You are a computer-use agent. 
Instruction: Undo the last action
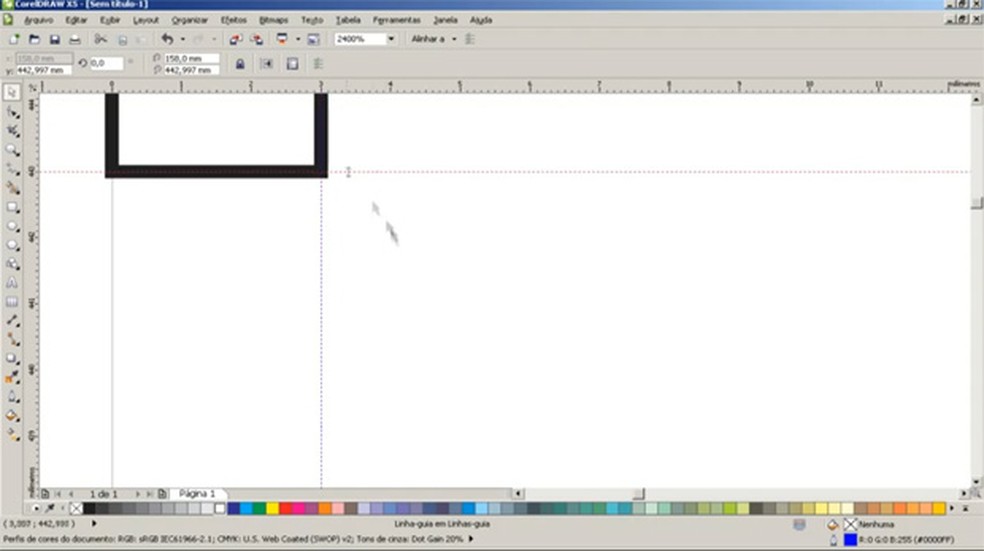tap(167, 40)
